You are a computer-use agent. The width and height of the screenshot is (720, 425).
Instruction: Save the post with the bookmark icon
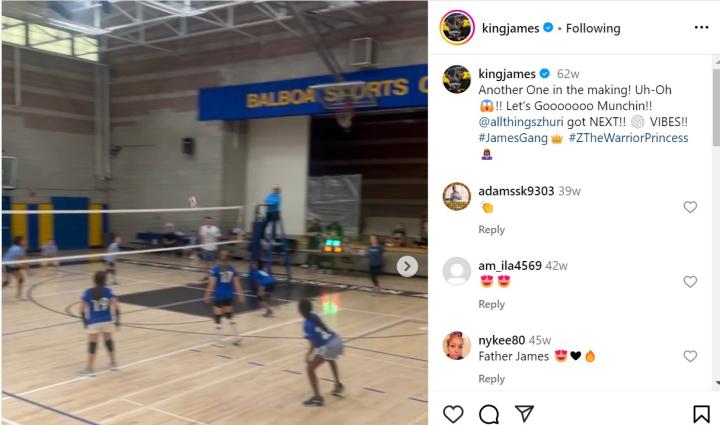(701, 414)
